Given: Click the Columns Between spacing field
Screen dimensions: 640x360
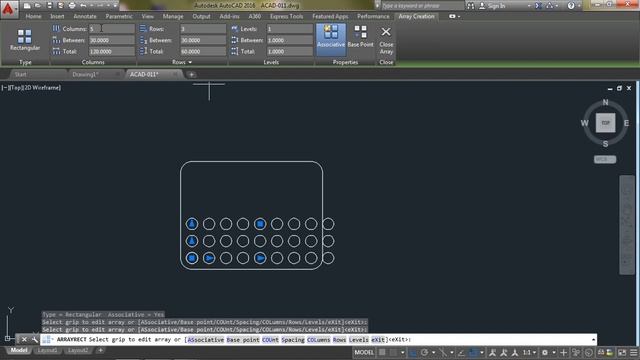Looking at the screenshot, I should 112,40.
